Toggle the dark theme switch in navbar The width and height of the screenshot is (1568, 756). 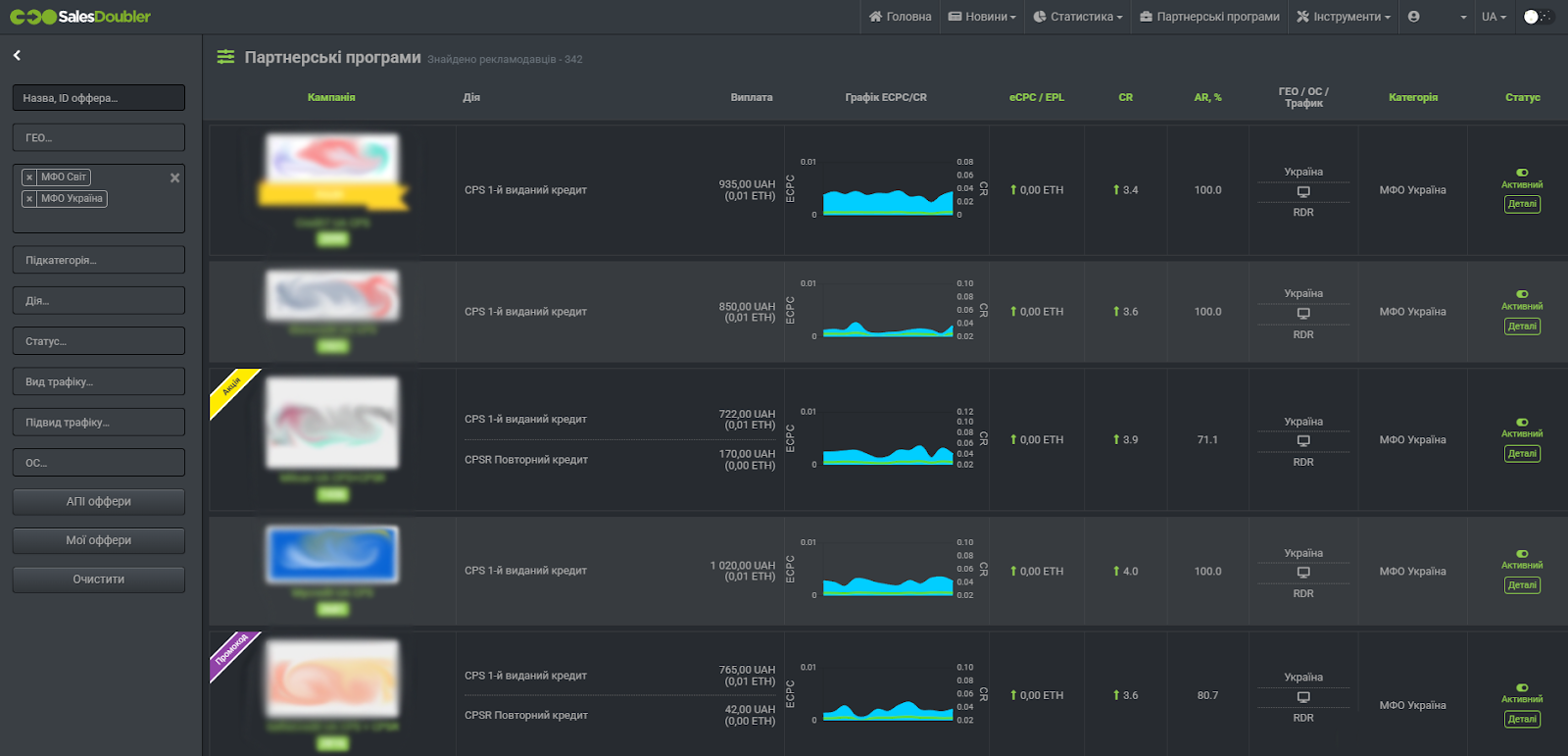pyautogui.click(x=1537, y=17)
